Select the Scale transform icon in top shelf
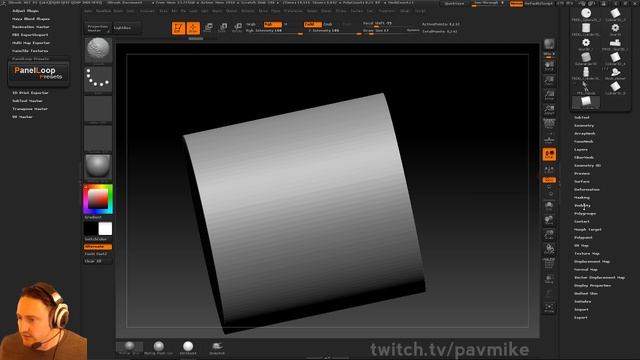Screen dimensions: 640x360 pyautogui.click(x=223, y=28)
